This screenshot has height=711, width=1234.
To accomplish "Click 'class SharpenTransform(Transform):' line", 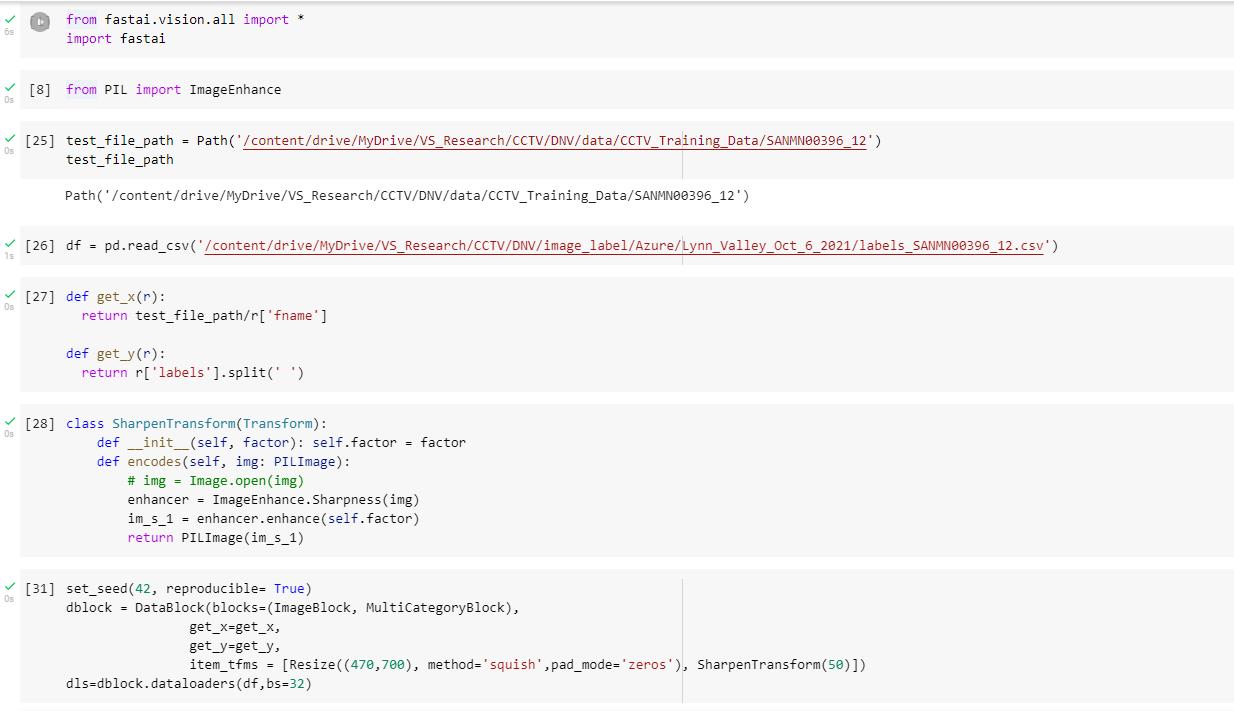I will [x=197, y=424].
